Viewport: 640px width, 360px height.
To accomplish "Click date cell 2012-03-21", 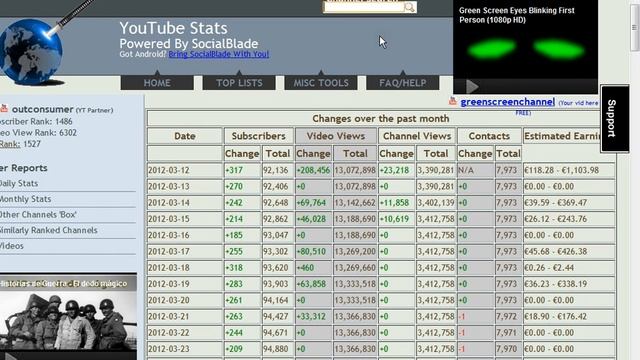I will [x=184, y=316].
